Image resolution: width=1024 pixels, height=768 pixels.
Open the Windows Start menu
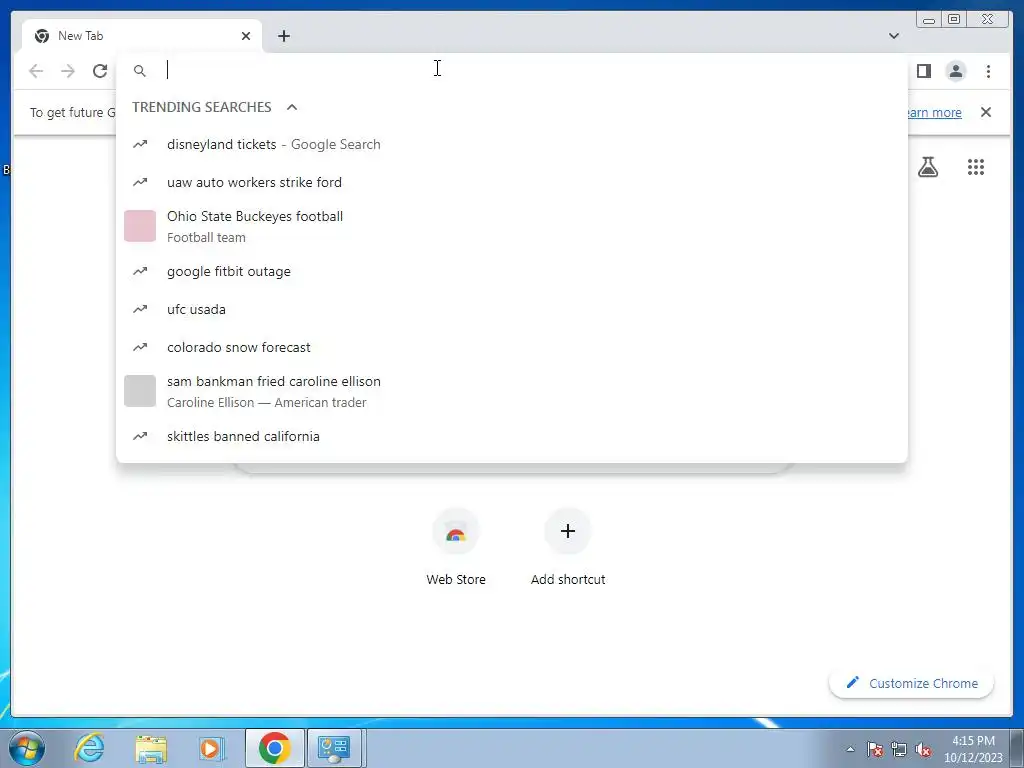point(26,748)
